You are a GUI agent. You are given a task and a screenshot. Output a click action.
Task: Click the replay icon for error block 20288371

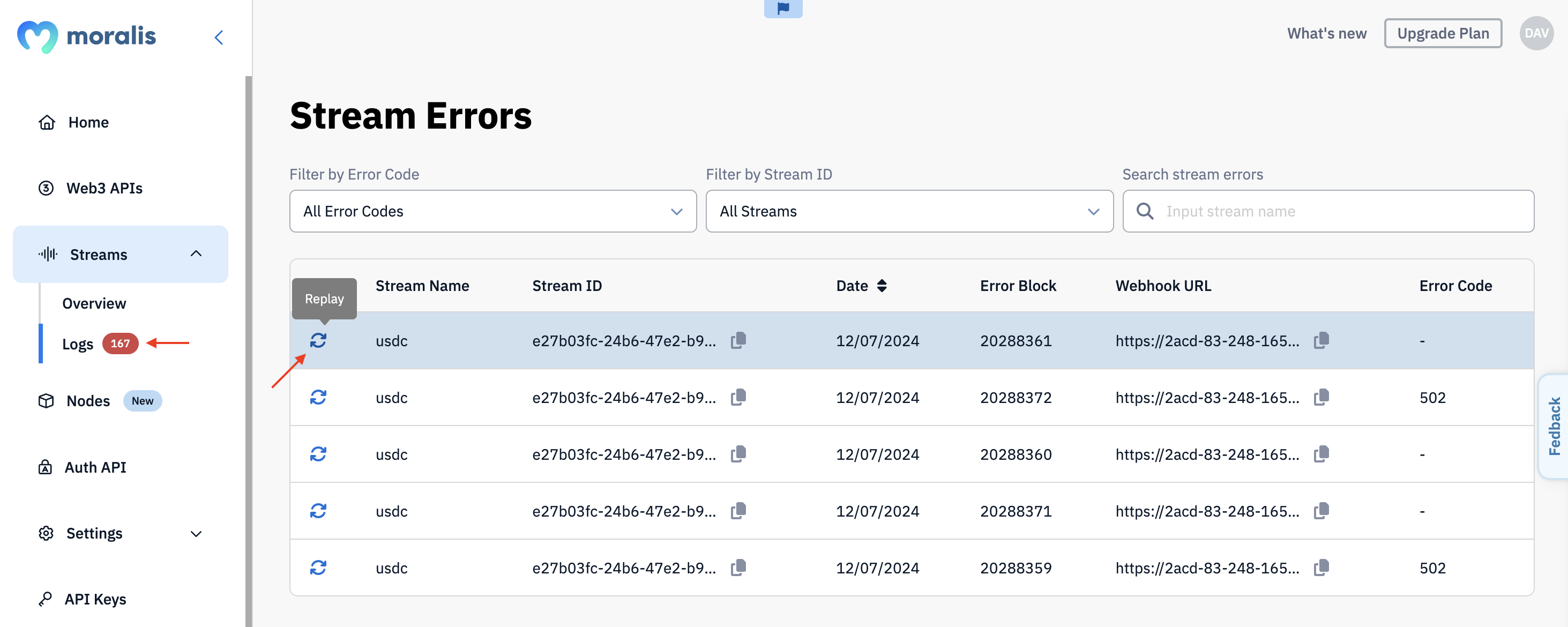pos(318,511)
